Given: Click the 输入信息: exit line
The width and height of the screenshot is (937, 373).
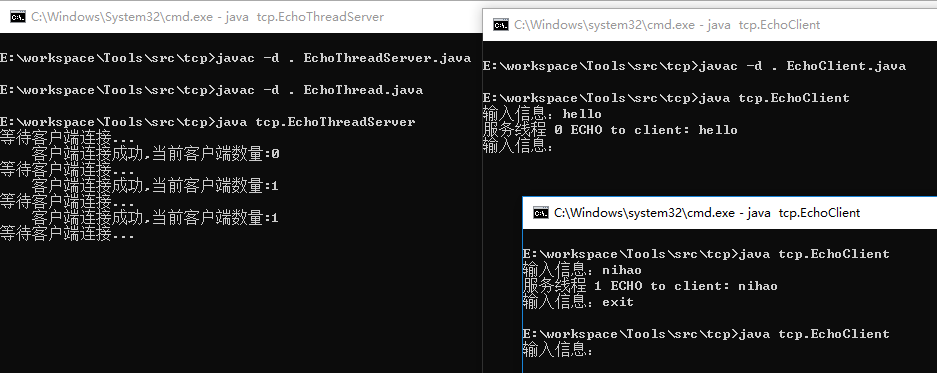Looking at the screenshot, I should (x=578, y=302).
